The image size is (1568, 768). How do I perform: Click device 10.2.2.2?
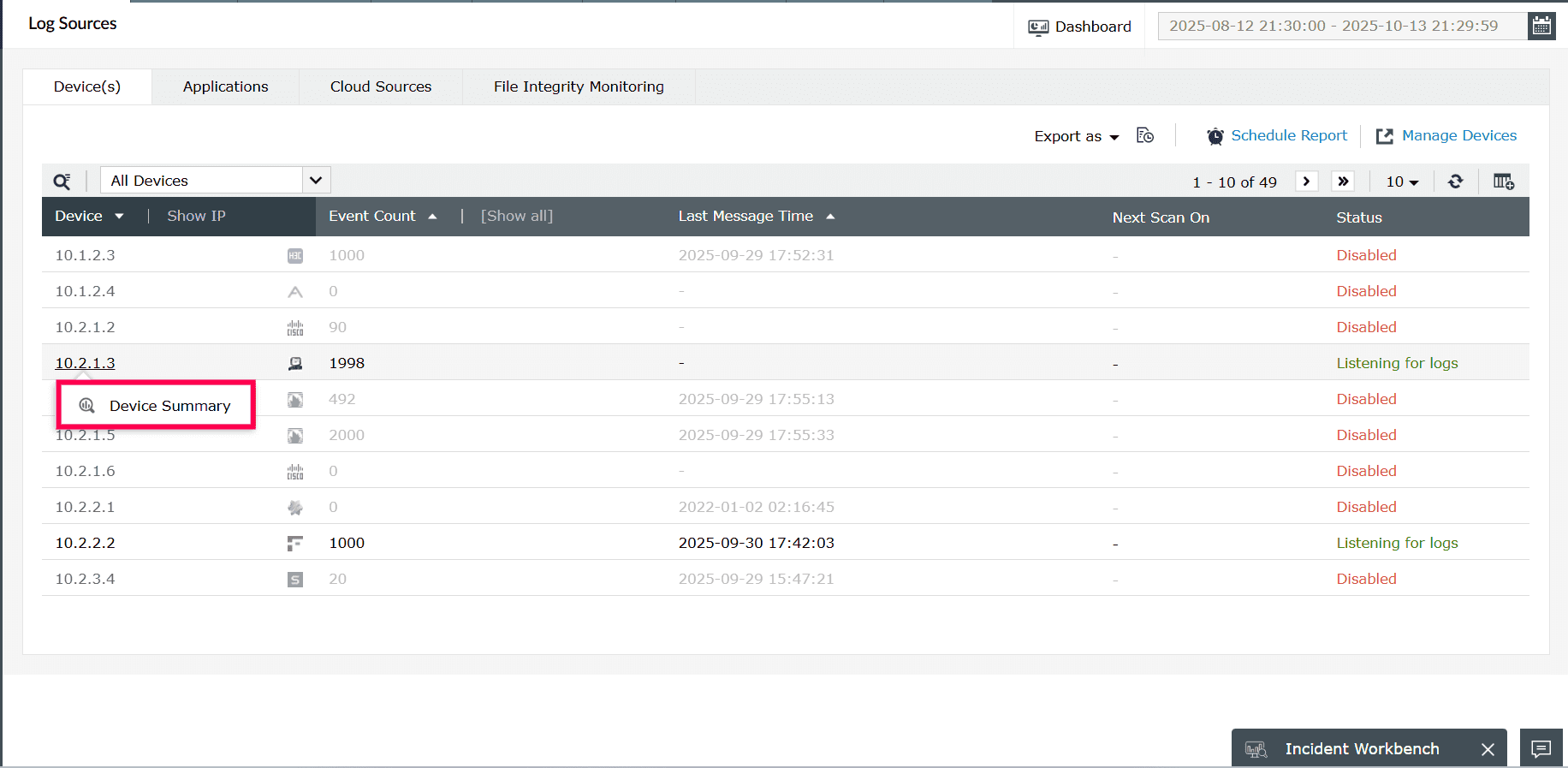(85, 543)
